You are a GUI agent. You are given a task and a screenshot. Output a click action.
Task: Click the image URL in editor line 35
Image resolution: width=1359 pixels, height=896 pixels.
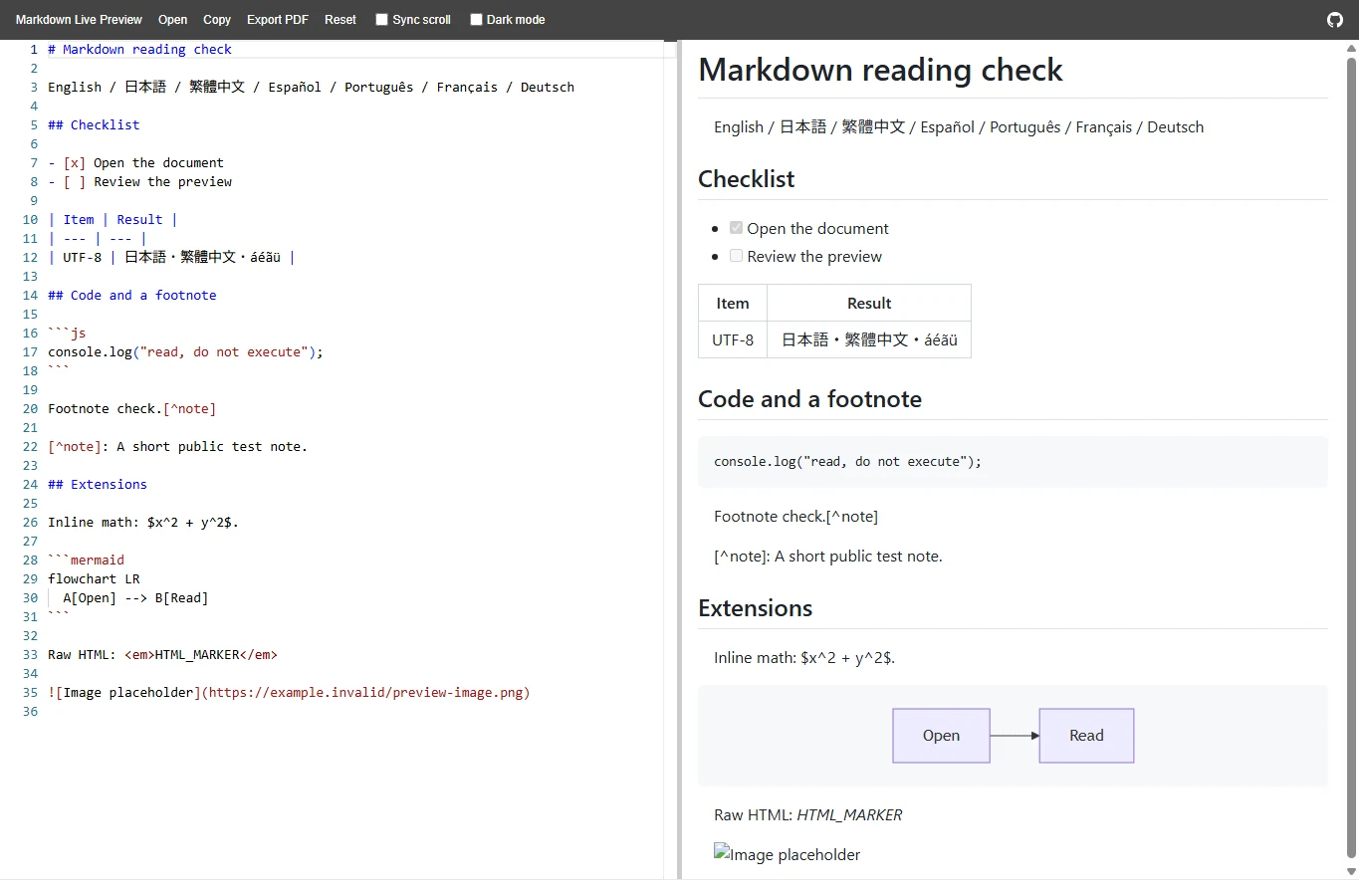365,692
